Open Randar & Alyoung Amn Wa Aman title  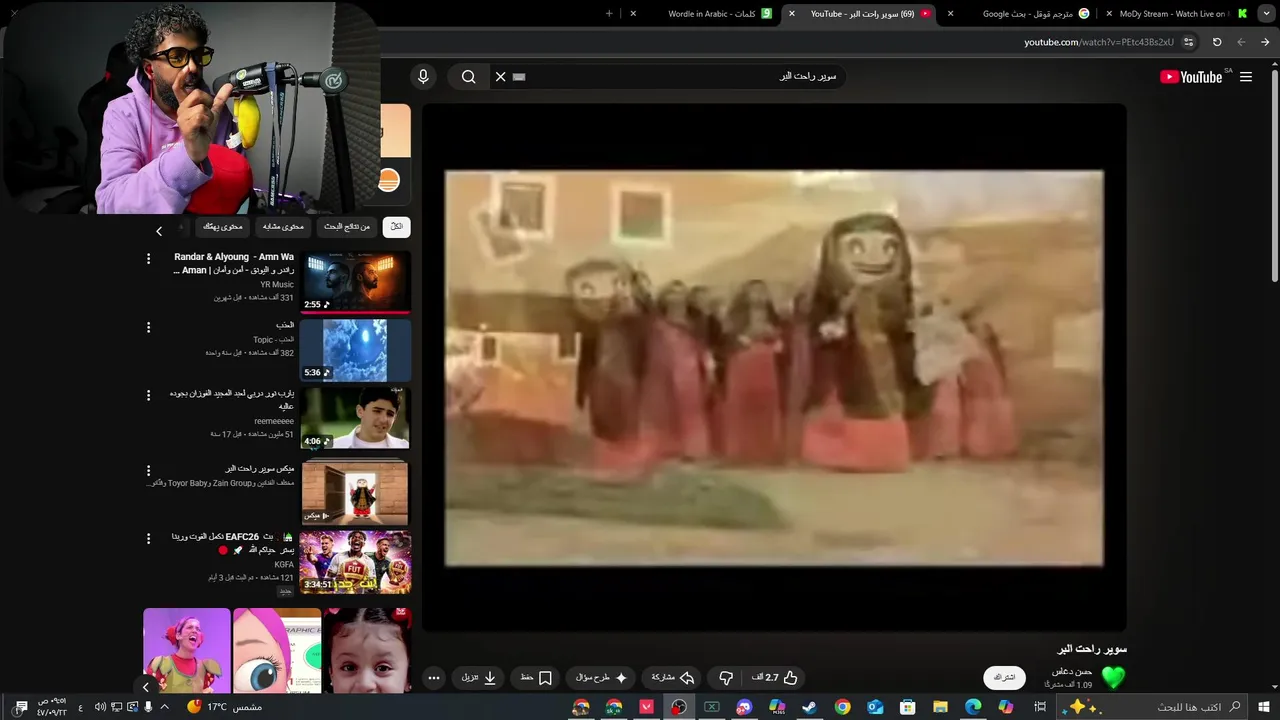coord(234,263)
